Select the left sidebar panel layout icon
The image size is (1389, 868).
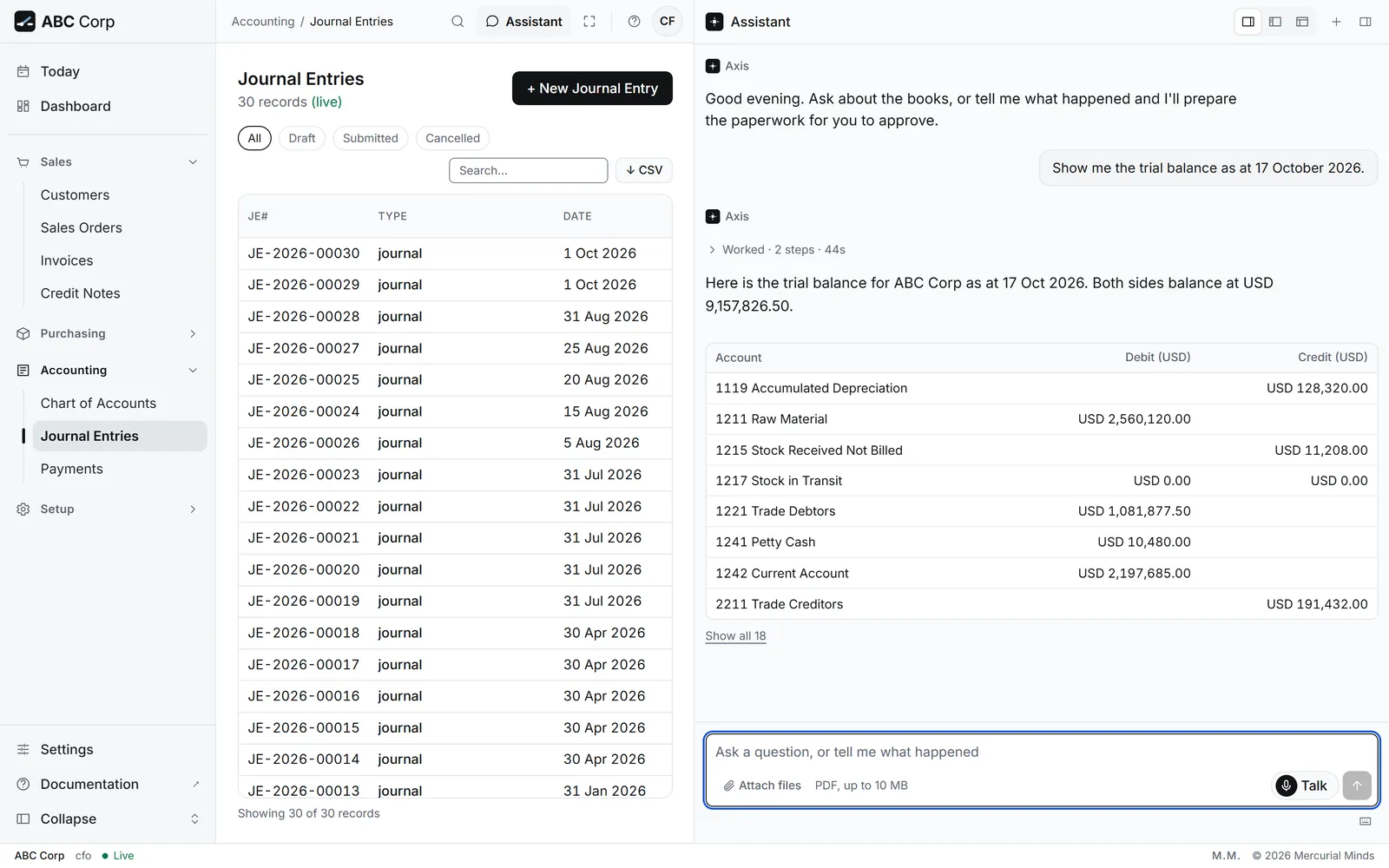coord(1275,22)
